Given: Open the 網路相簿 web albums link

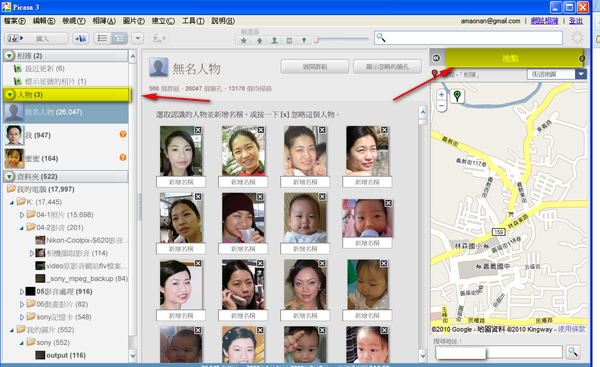Looking at the screenshot, I should pyautogui.click(x=545, y=21).
